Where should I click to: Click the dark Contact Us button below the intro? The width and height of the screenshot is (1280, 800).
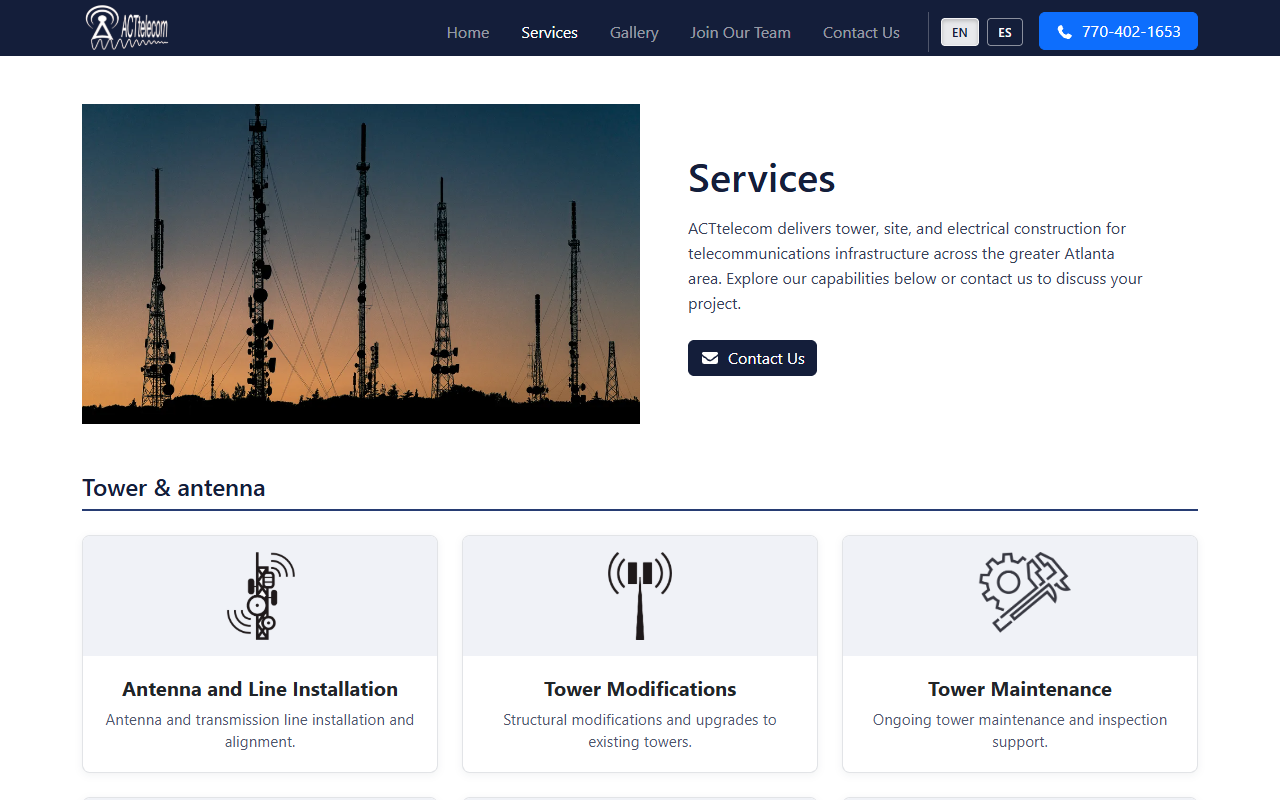click(752, 358)
